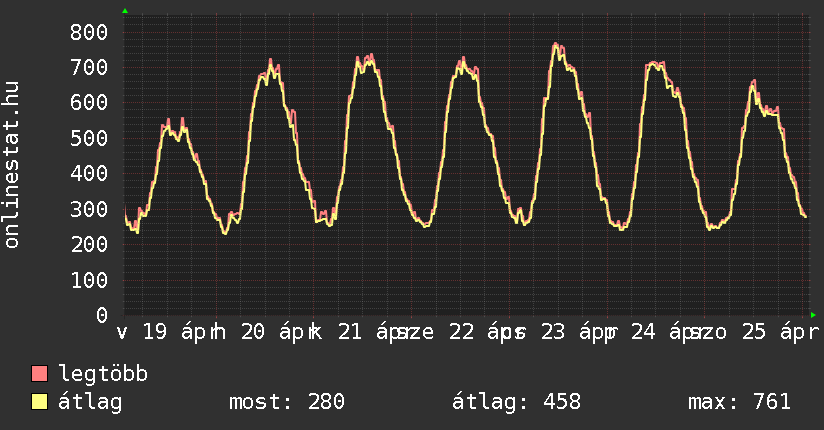Click the green arrow atop the y-axis
The height and width of the screenshot is (430, 824).
click(x=125, y=11)
